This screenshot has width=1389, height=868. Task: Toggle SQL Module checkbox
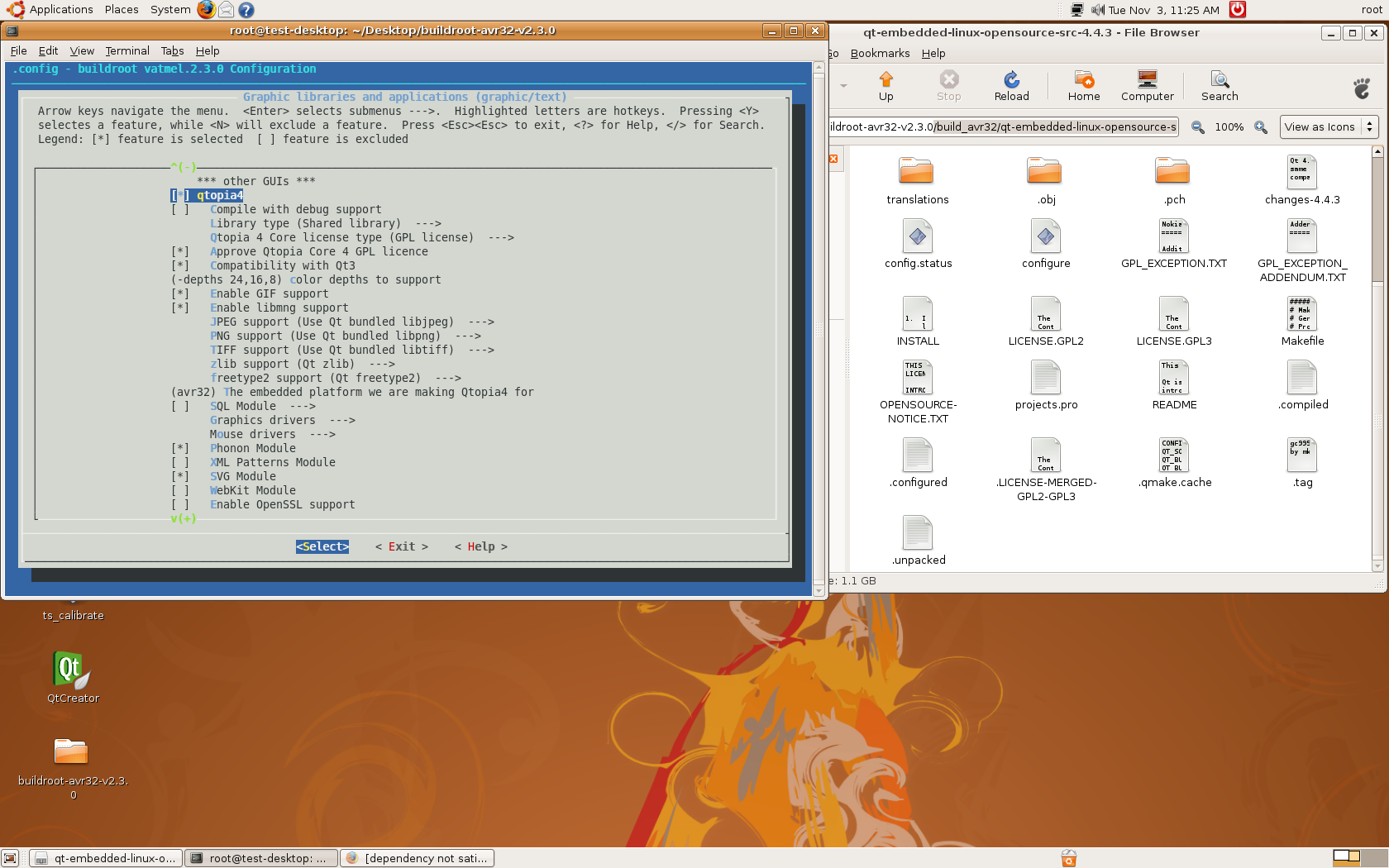pyautogui.click(x=180, y=407)
